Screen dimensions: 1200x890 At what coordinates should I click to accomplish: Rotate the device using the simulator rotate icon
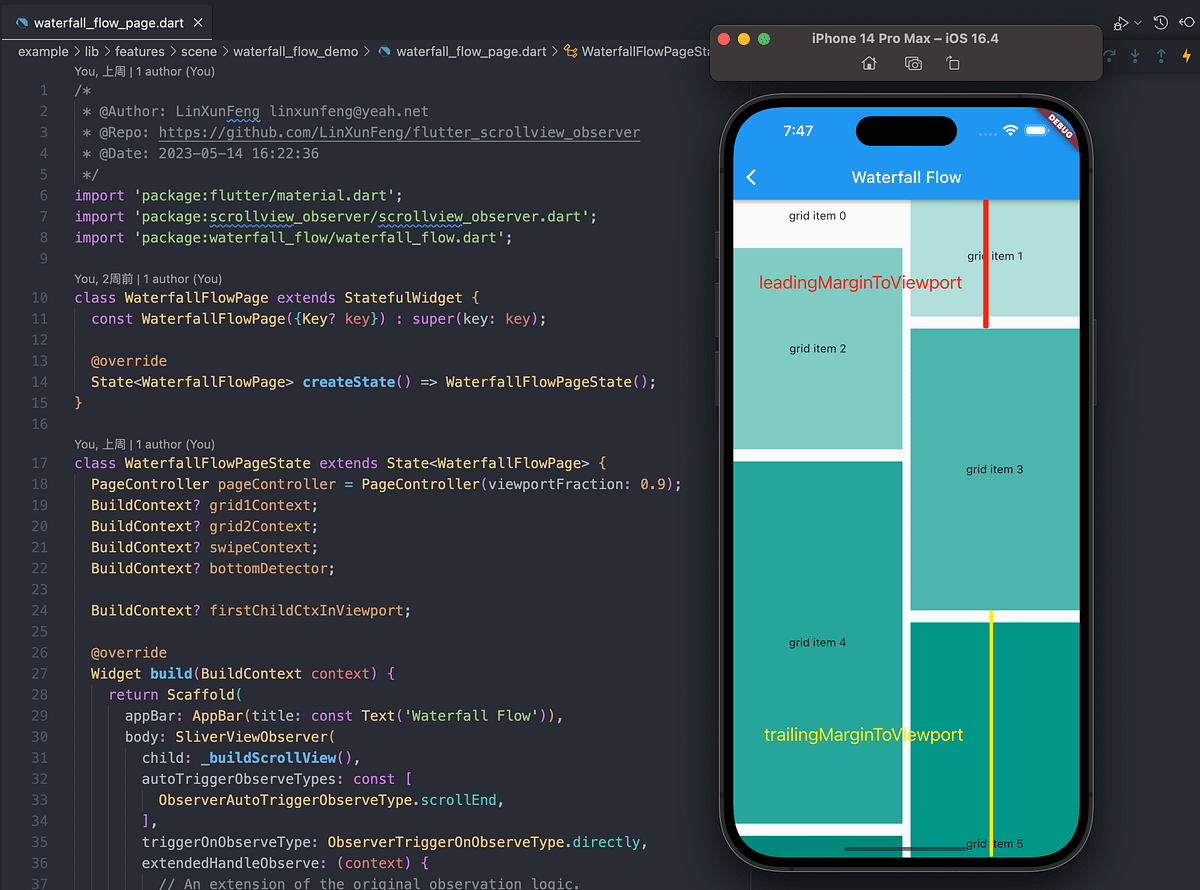coord(953,63)
